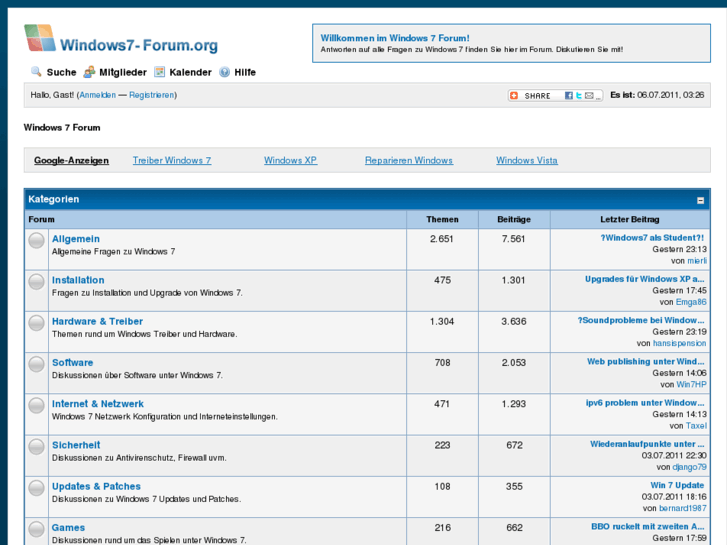Open the Games forum
The width and height of the screenshot is (727, 545).
point(68,528)
